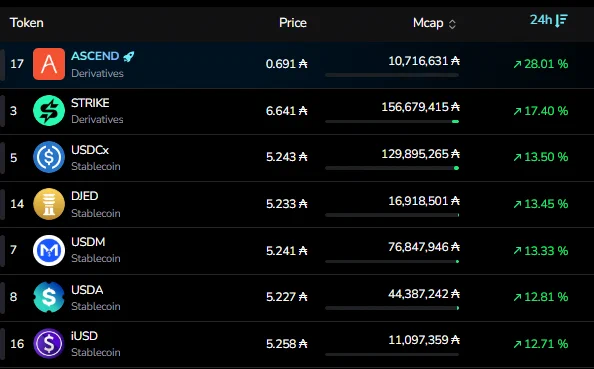The image size is (594, 369).
Task: Click the STRIKE green logo icon
Action: click(49, 111)
